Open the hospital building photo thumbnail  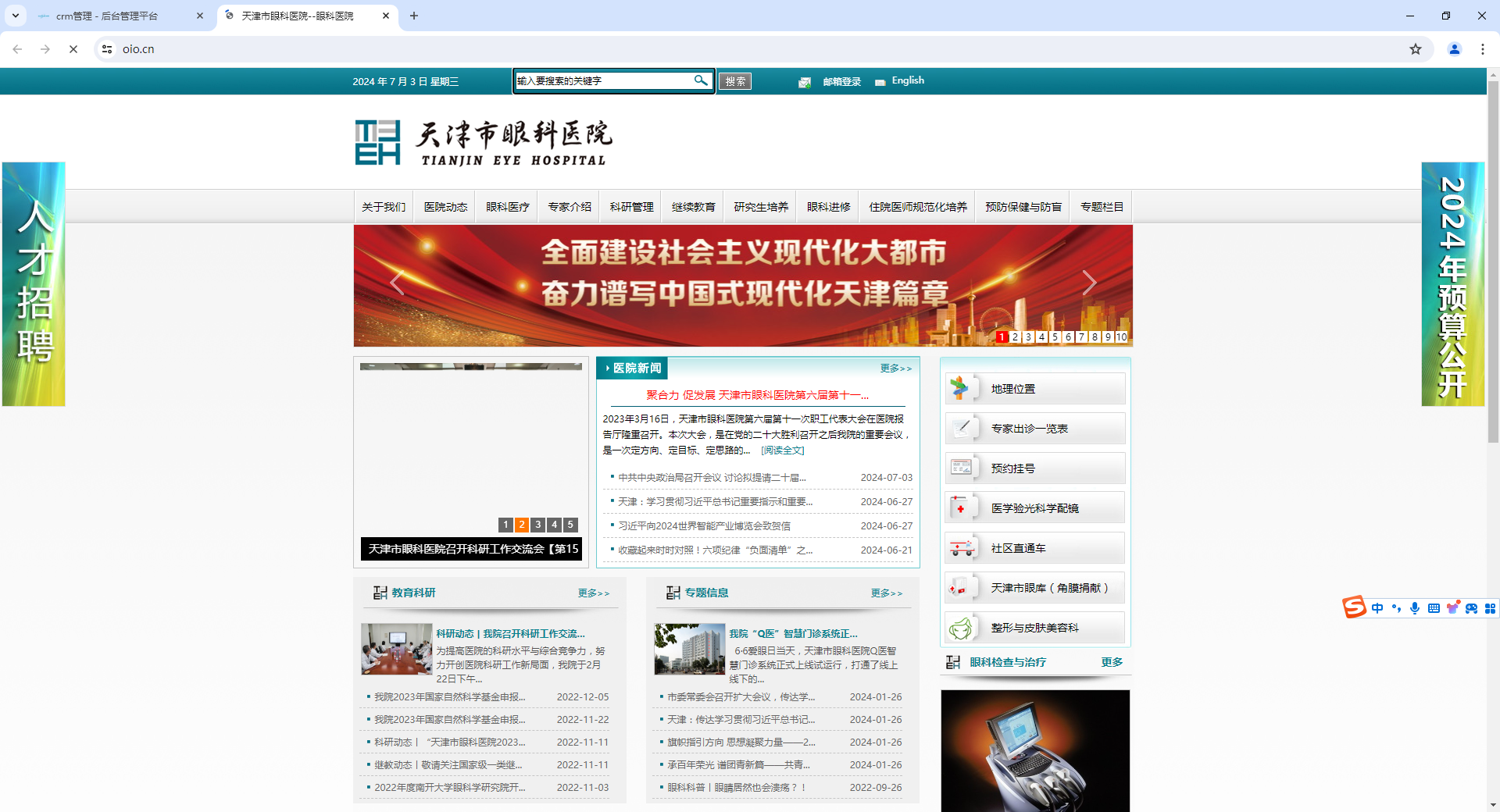coord(690,649)
